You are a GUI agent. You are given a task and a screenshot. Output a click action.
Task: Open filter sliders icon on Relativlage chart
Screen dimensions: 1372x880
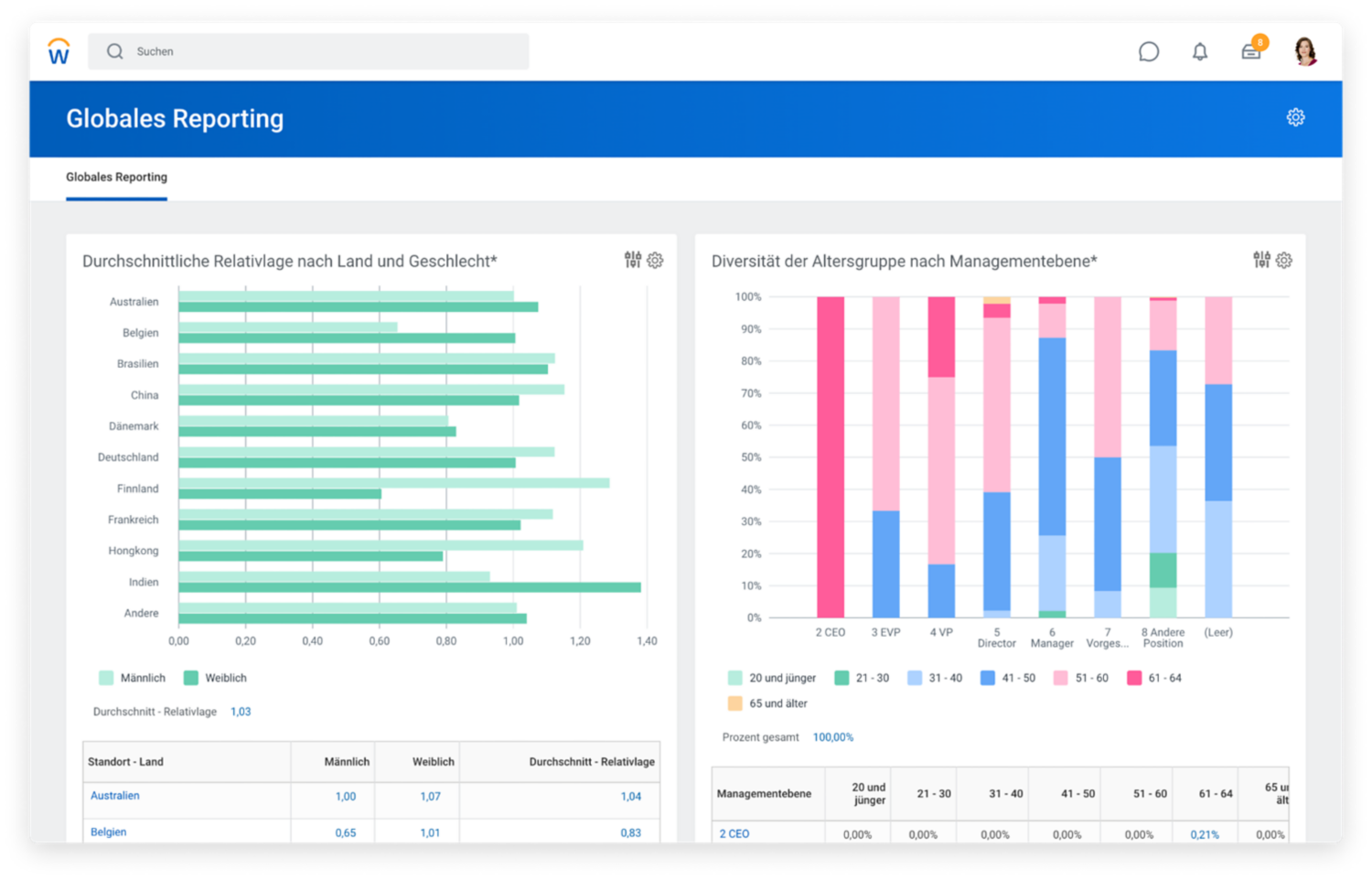(633, 261)
